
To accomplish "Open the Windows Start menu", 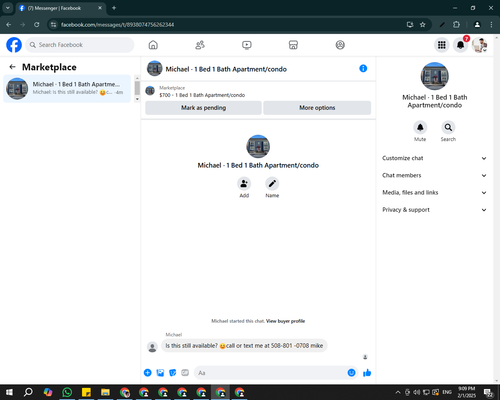I will coord(9,392).
